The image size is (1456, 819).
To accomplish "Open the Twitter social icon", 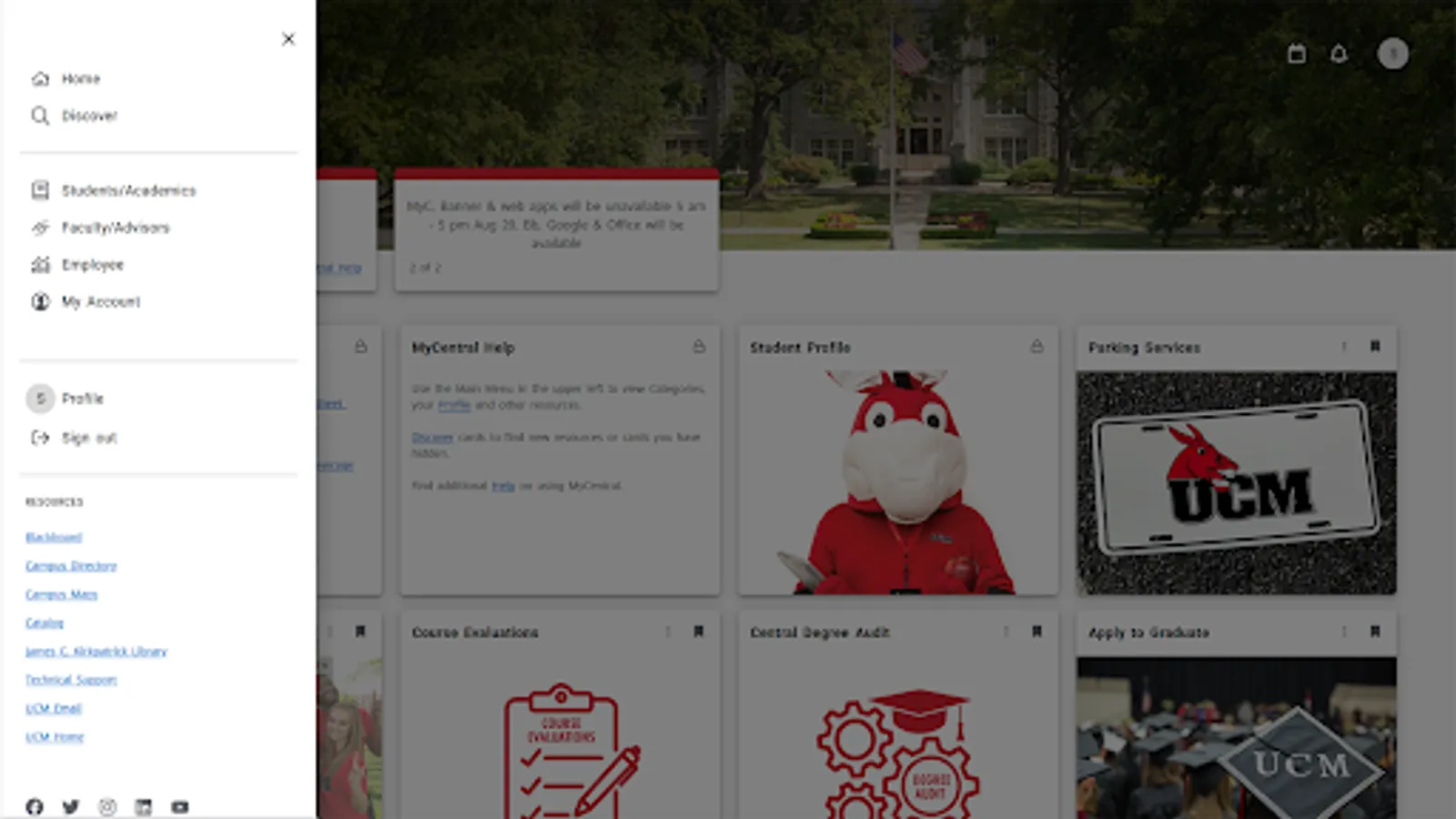I will coord(71,806).
